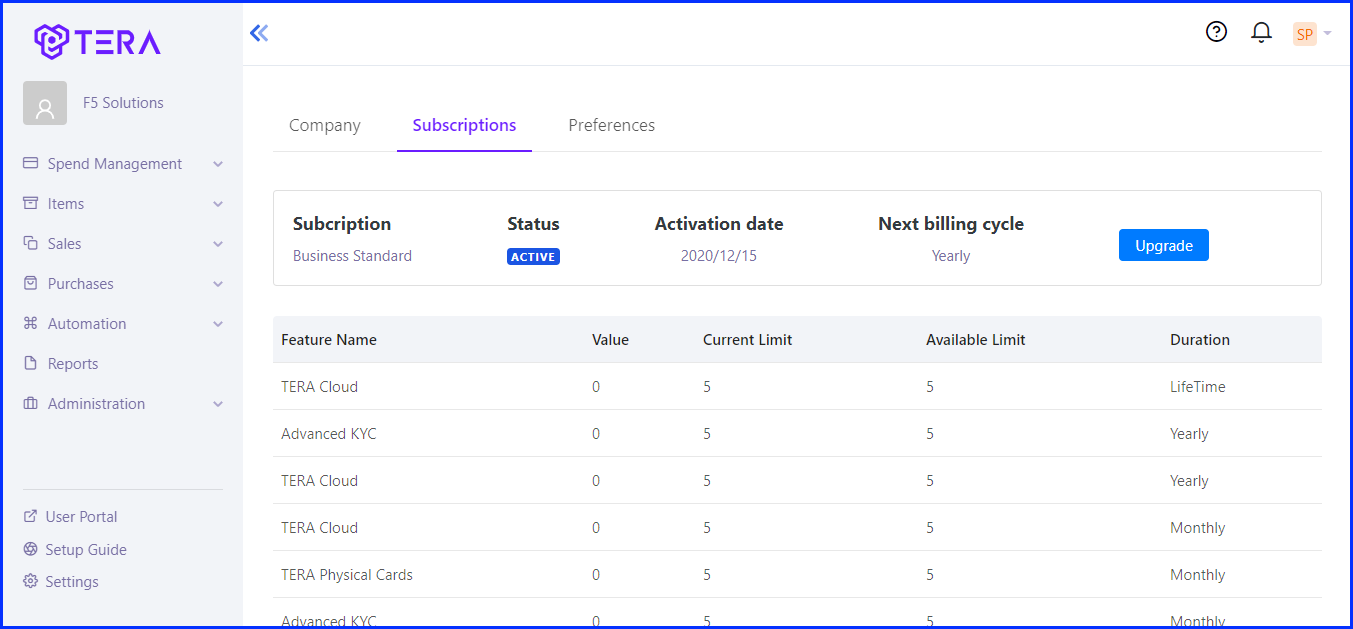Switch to Company tab
1353x629 pixels.
325,126
